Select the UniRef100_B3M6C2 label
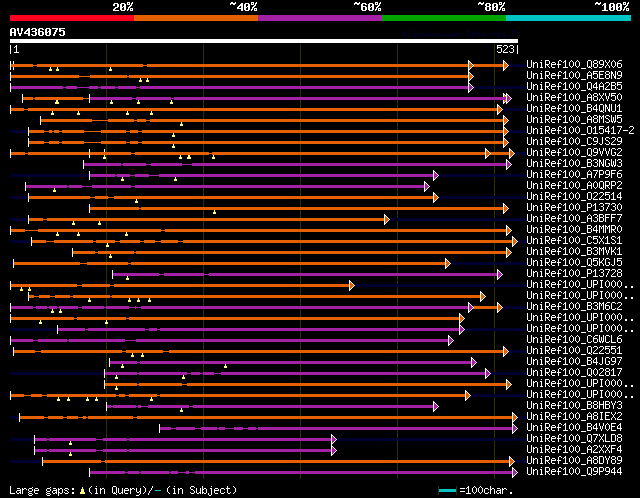Image resolution: width=640 pixels, height=498 pixels. point(574,307)
